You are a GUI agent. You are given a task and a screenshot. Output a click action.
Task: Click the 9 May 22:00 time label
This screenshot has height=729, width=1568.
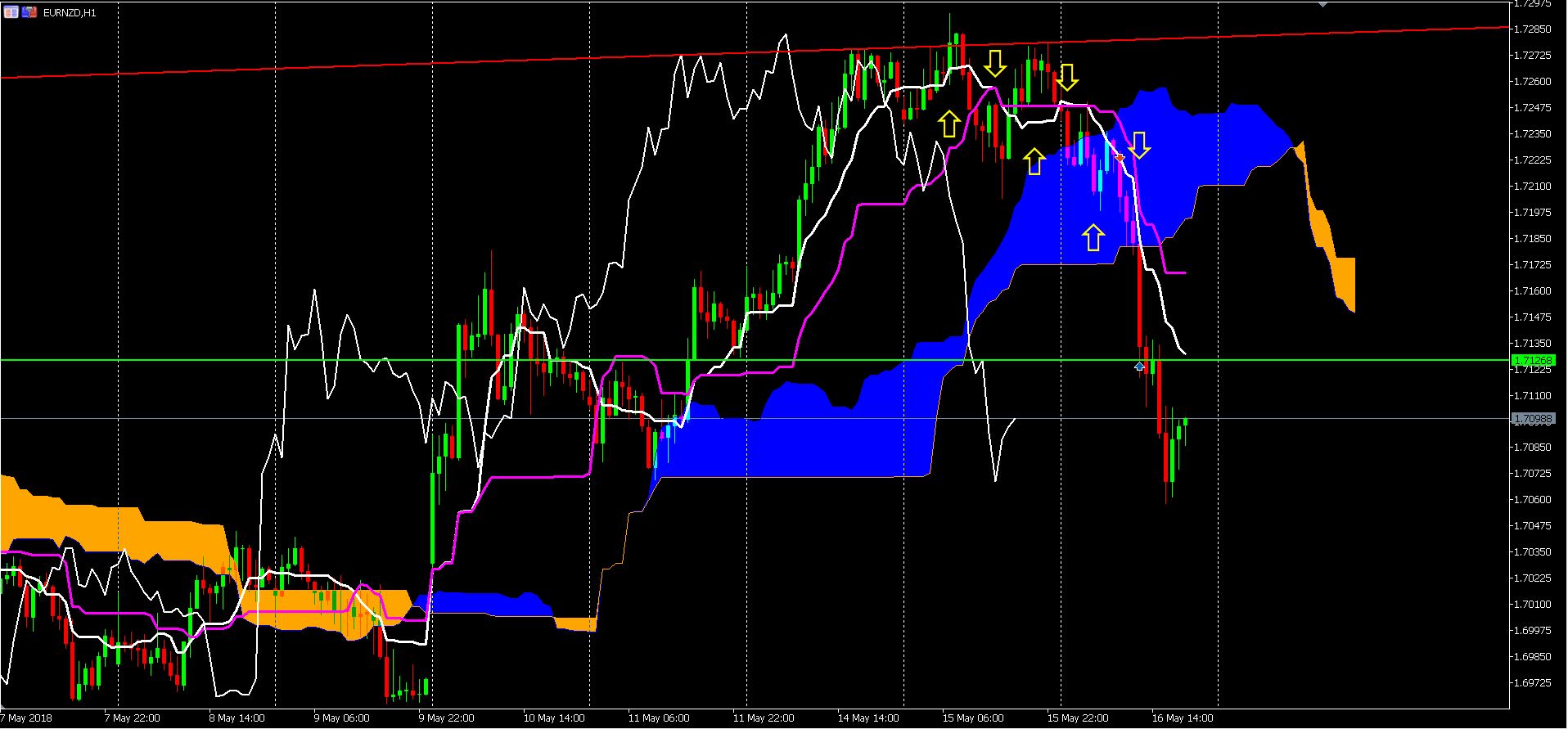pyautogui.click(x=446, y=718)
